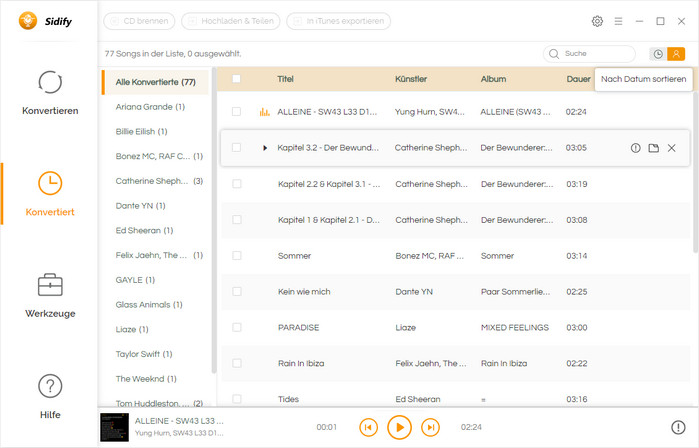Click the In iTunes exportieren button
The height and width of the screenshot is (448, 699).
339,21
